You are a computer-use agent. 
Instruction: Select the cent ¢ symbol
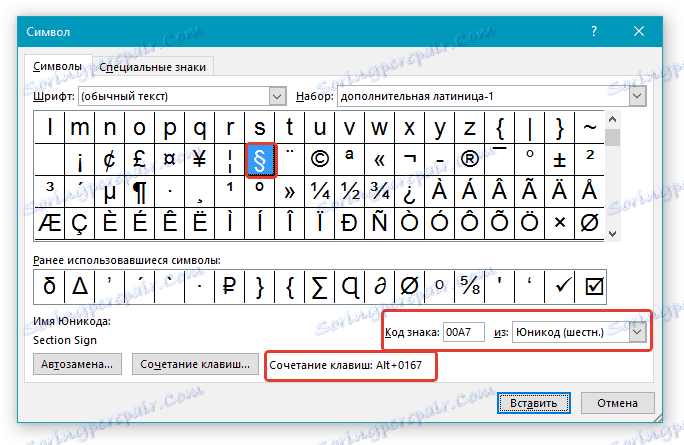pos(109,160)
